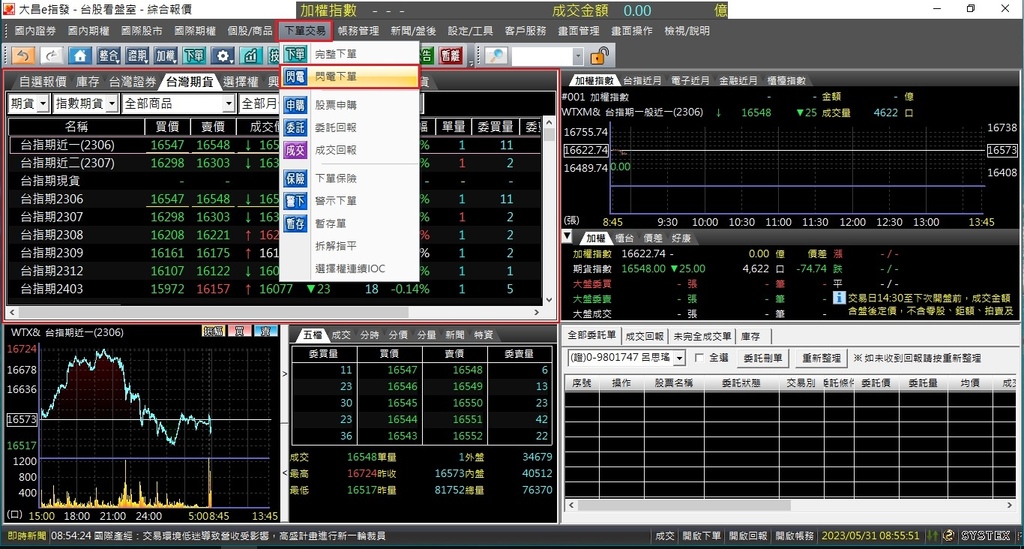Click the 閃電 icon in the menu

pos(295,76)
